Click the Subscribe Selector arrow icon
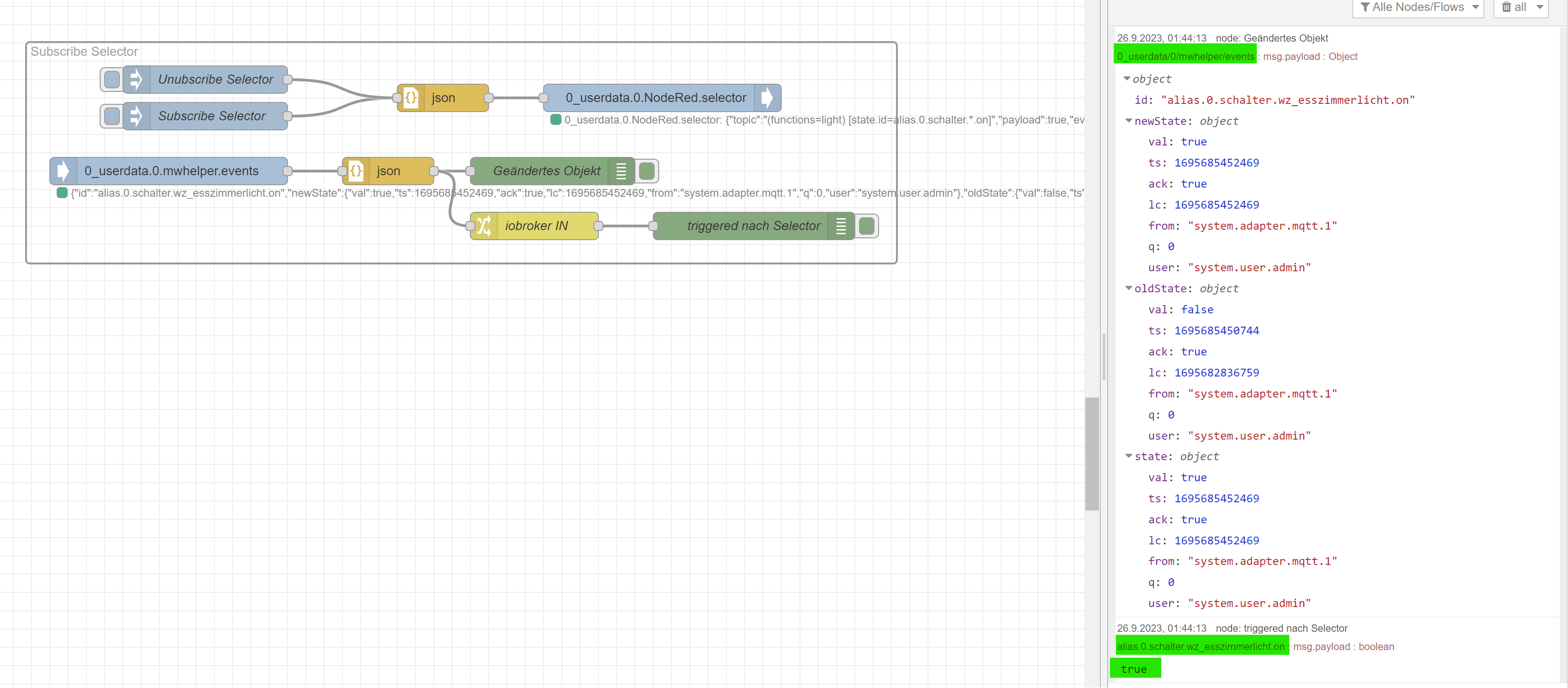 (x=136, y=116)
